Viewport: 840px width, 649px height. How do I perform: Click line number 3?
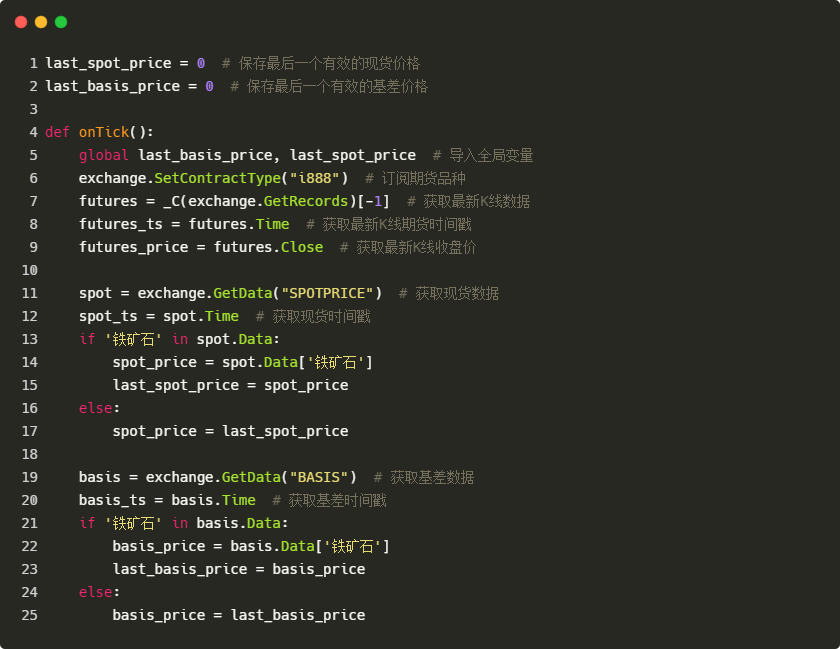[34, 109]
